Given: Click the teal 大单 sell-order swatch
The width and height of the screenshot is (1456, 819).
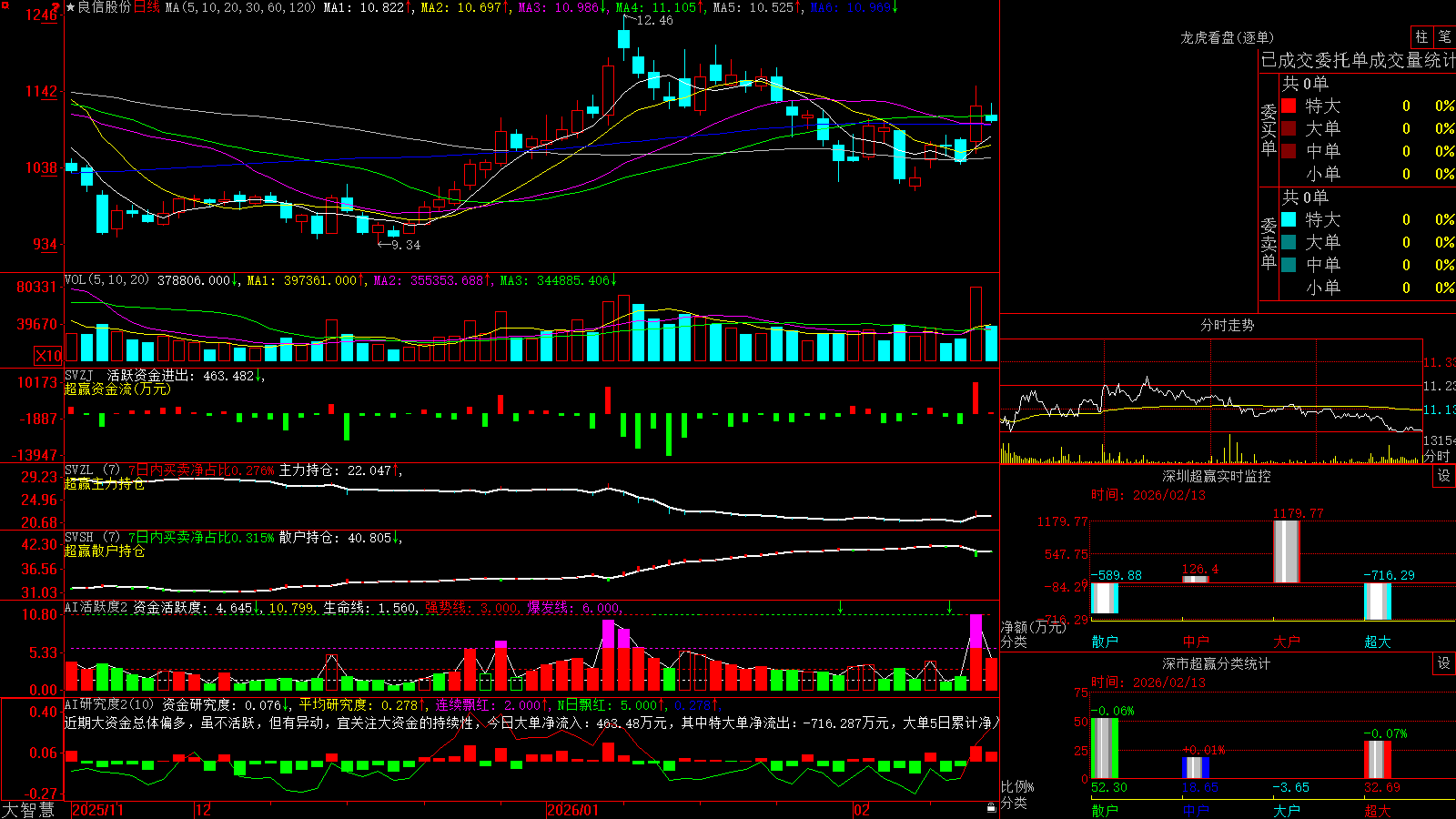Looking at the screenshot, I should point(1289,242).
